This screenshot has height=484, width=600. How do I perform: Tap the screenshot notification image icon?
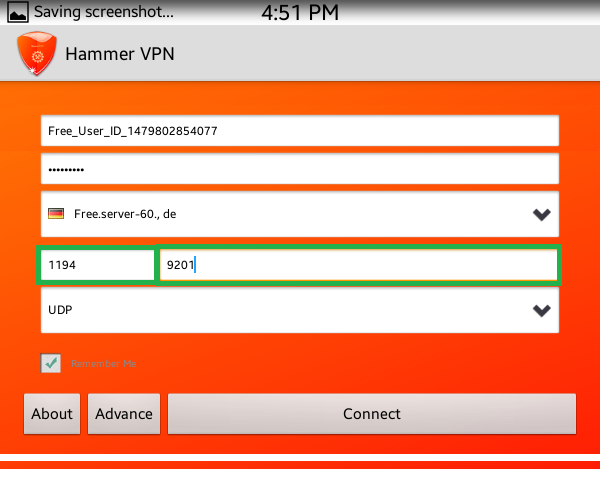pos(18,12)
